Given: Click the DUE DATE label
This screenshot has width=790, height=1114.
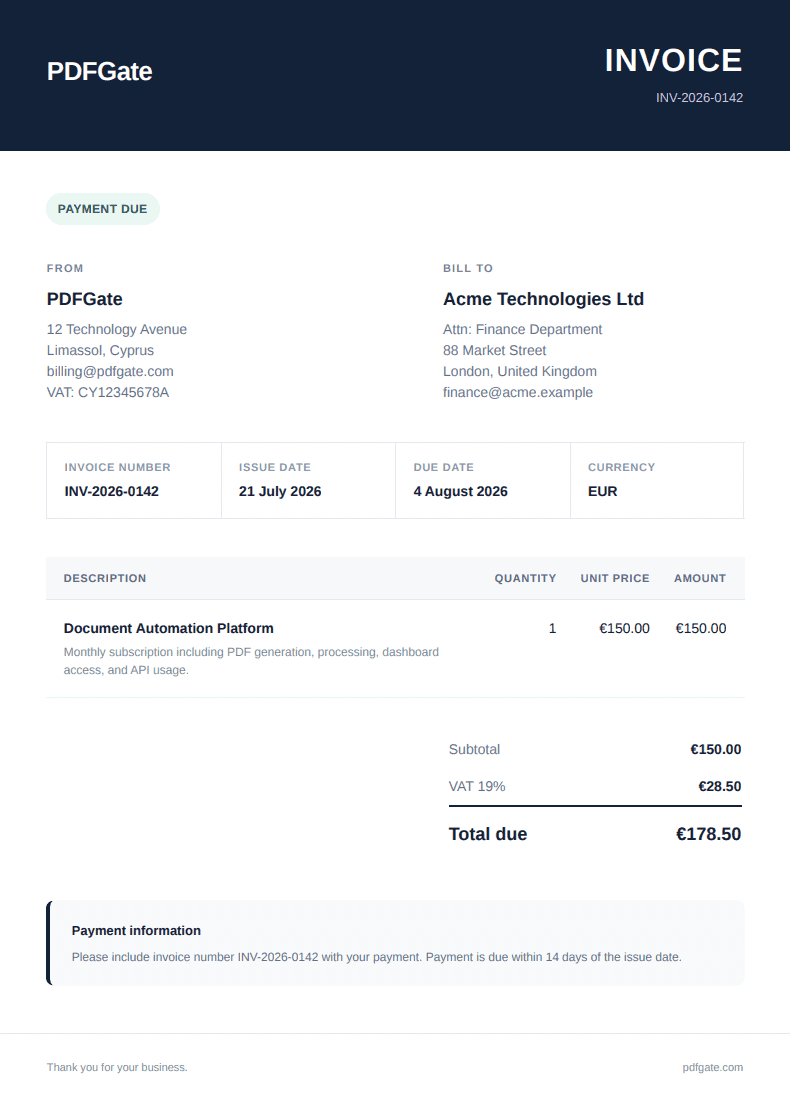Looking at the screenshot, I should tap(443, 467).
